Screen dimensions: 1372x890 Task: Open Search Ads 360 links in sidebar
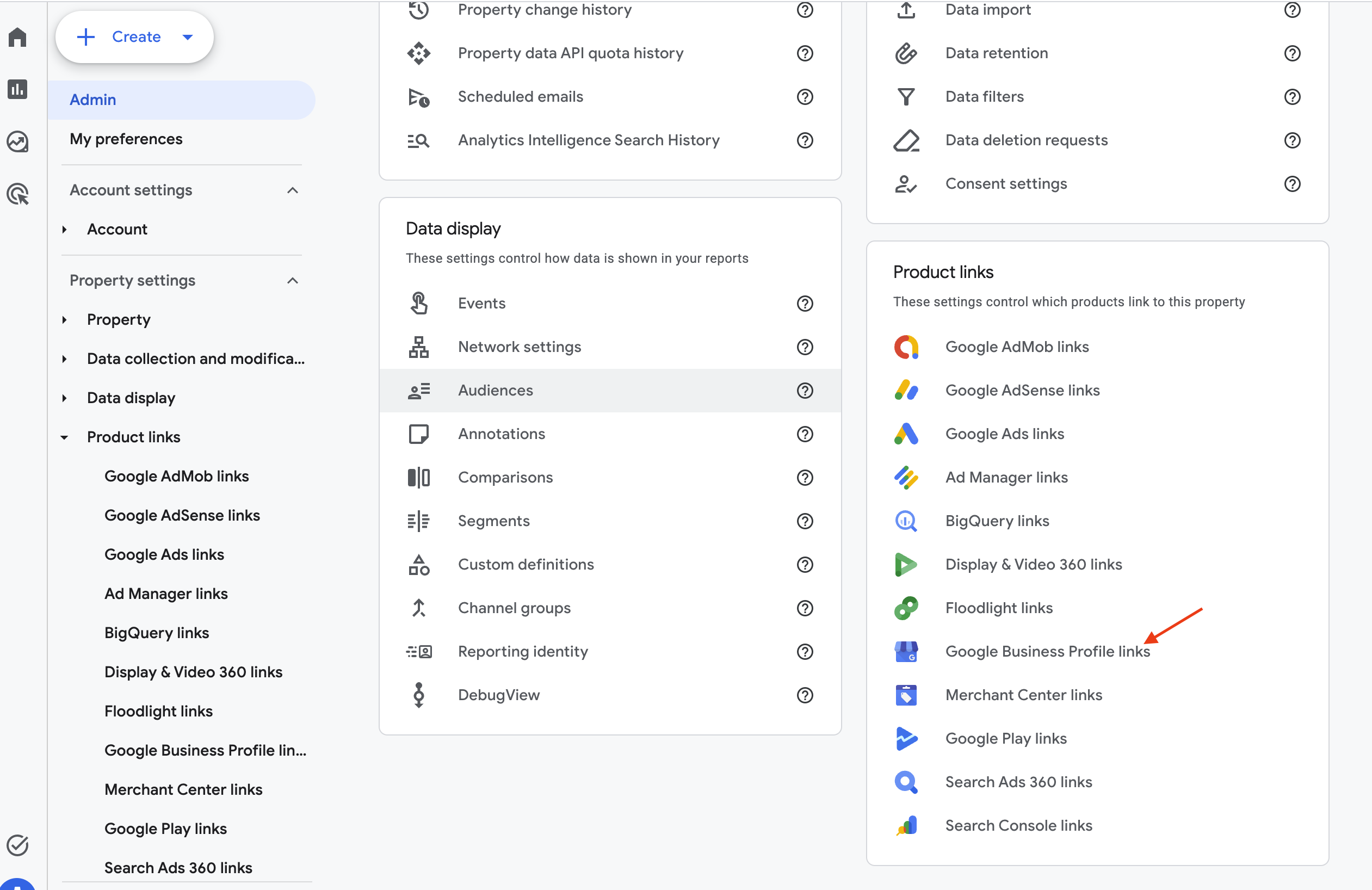[x=178, y=868]
